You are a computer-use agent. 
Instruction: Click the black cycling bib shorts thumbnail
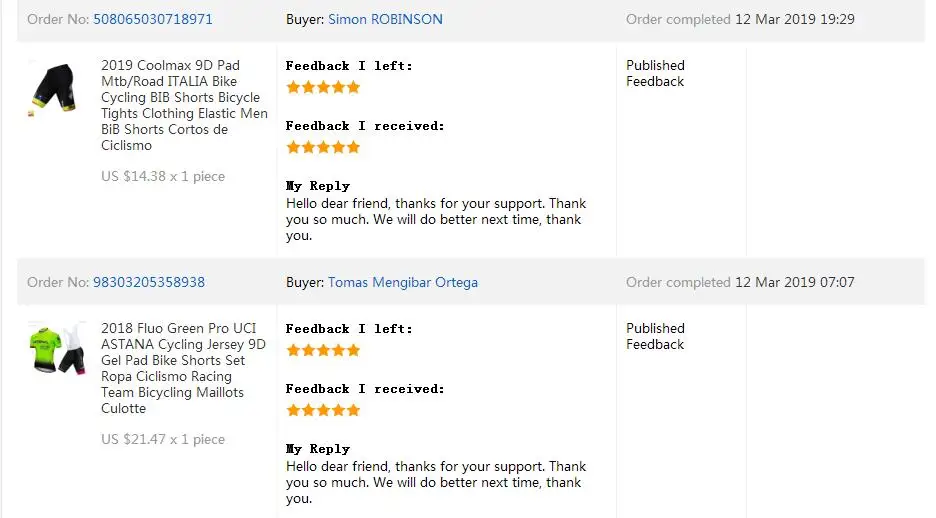click(54, 89)
